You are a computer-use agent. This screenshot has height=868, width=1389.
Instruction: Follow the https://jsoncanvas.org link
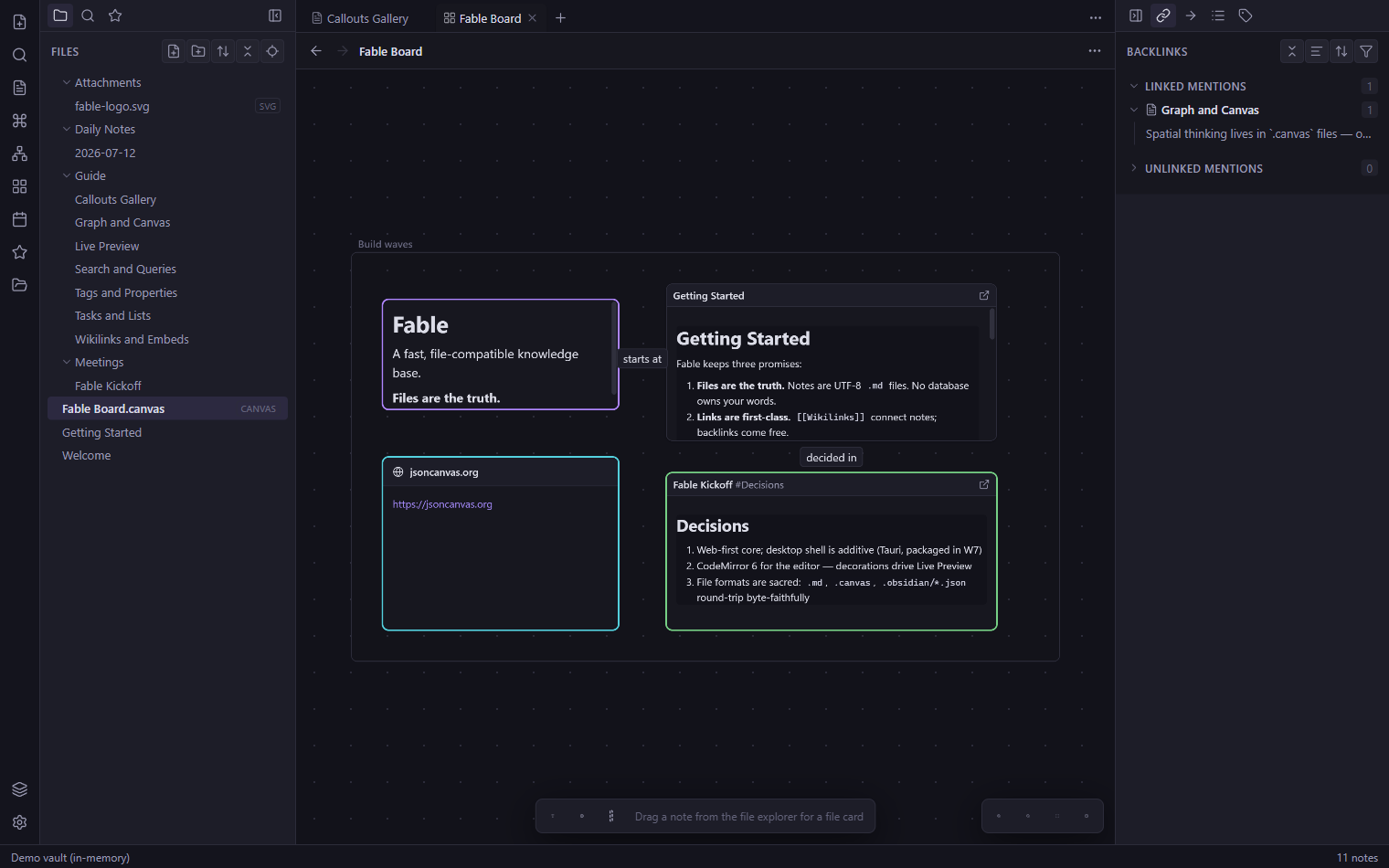coord(442,504)
